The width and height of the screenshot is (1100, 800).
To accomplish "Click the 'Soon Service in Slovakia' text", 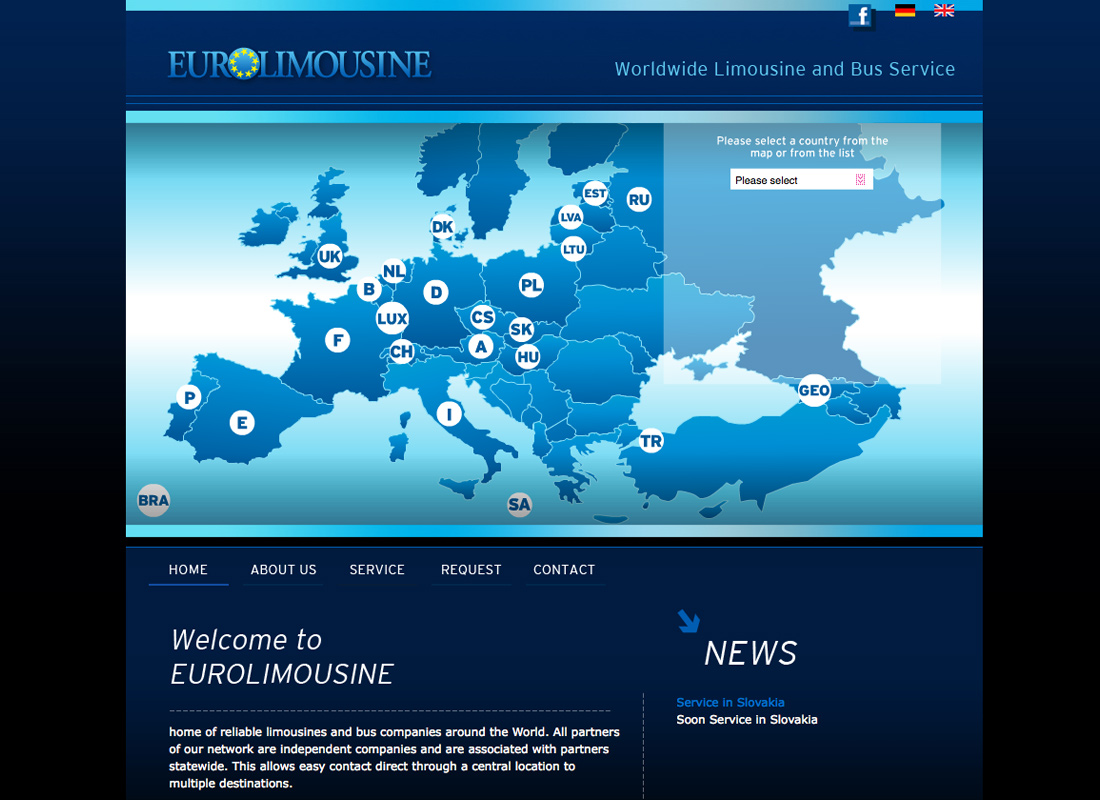I will point(747,719).
